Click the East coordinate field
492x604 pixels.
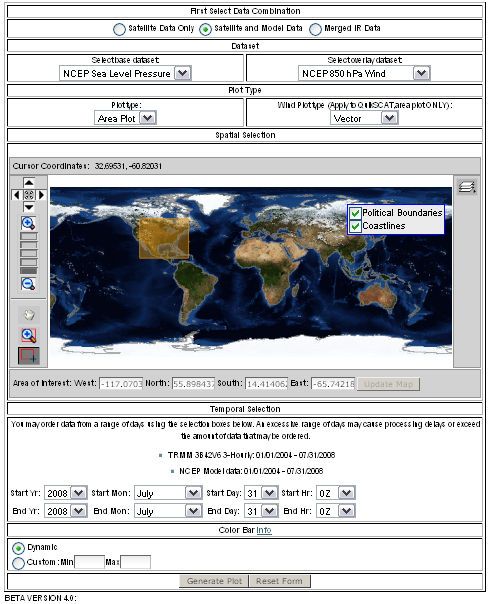tap(333, 384)
